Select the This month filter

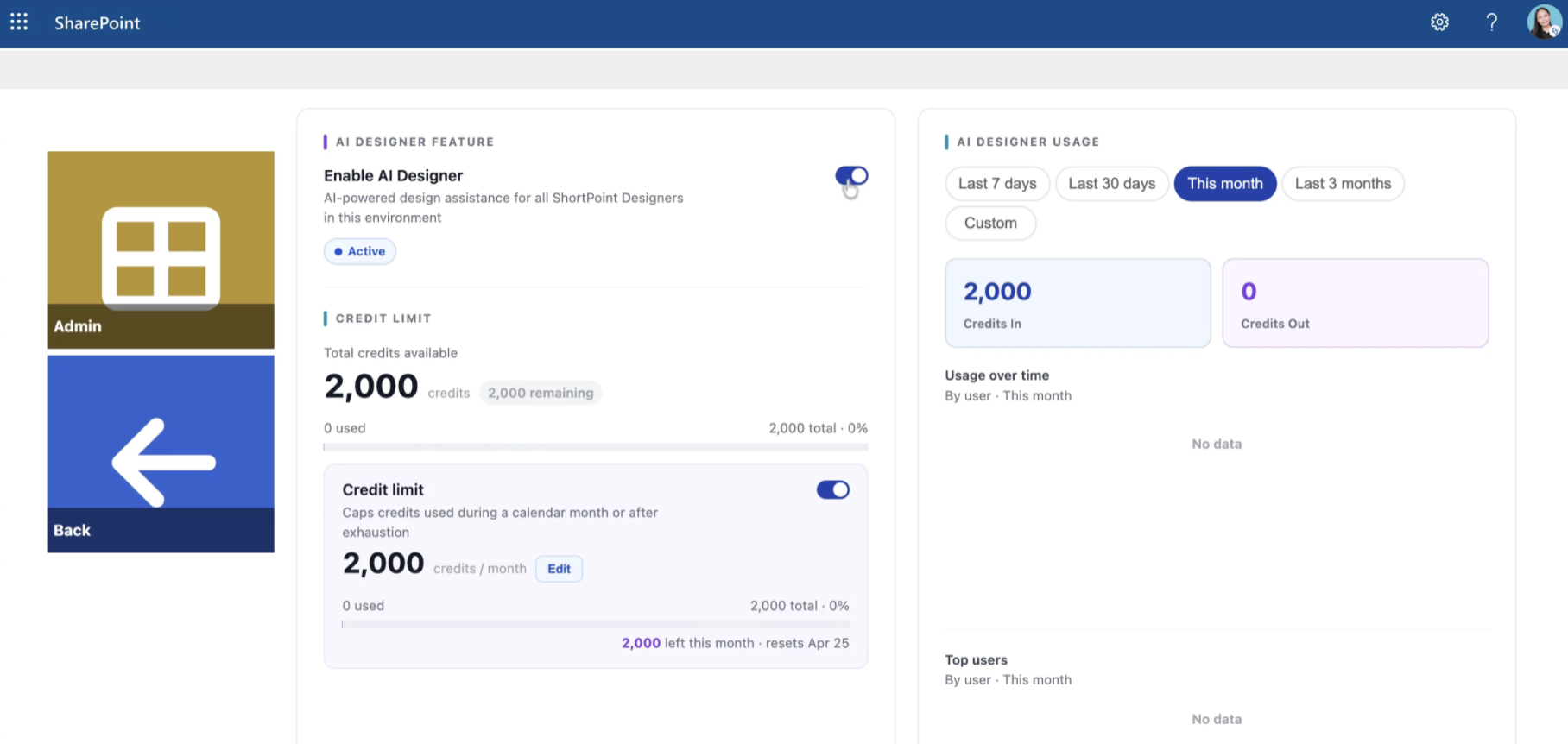click(1225, 184)
